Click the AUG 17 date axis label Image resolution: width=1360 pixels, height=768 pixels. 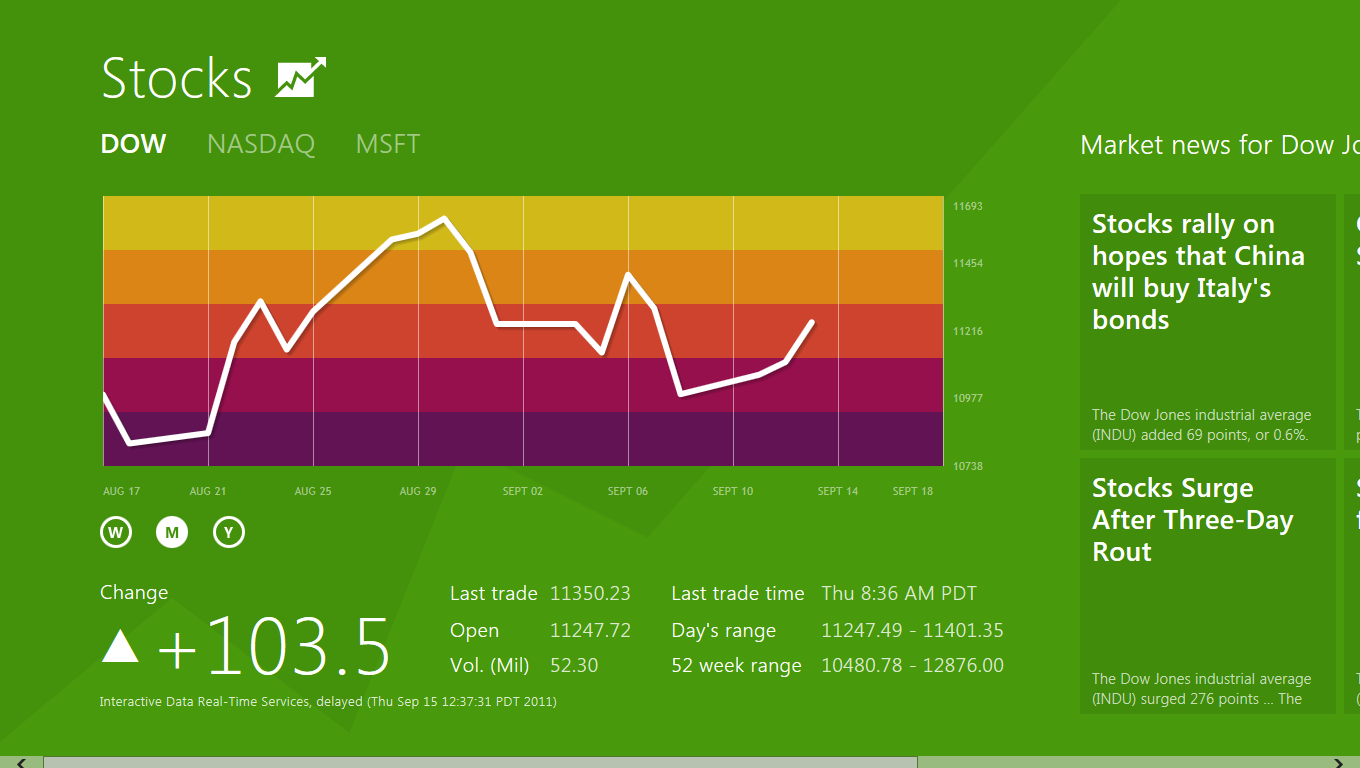122,491
